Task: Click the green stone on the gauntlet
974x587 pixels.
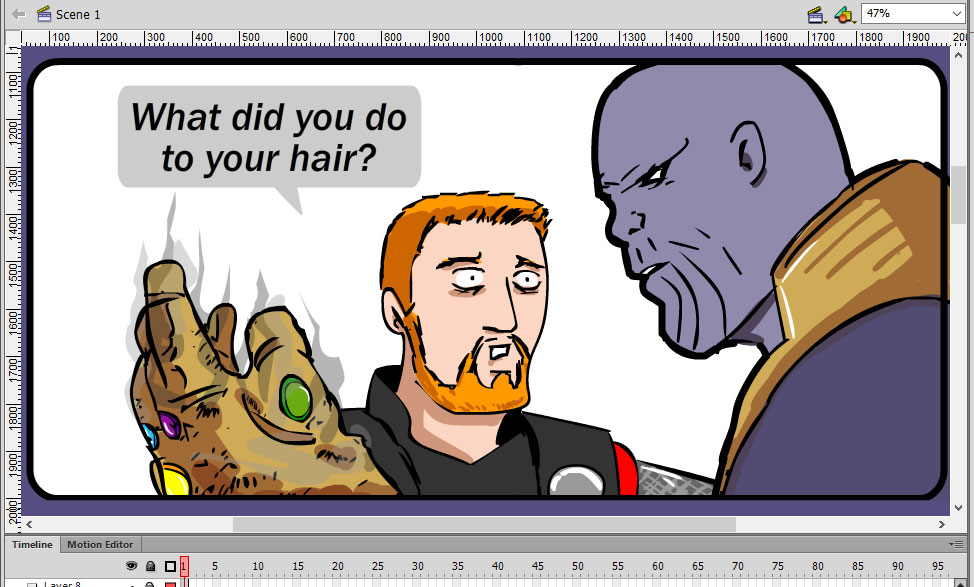Action: click(x=295, y=398)
